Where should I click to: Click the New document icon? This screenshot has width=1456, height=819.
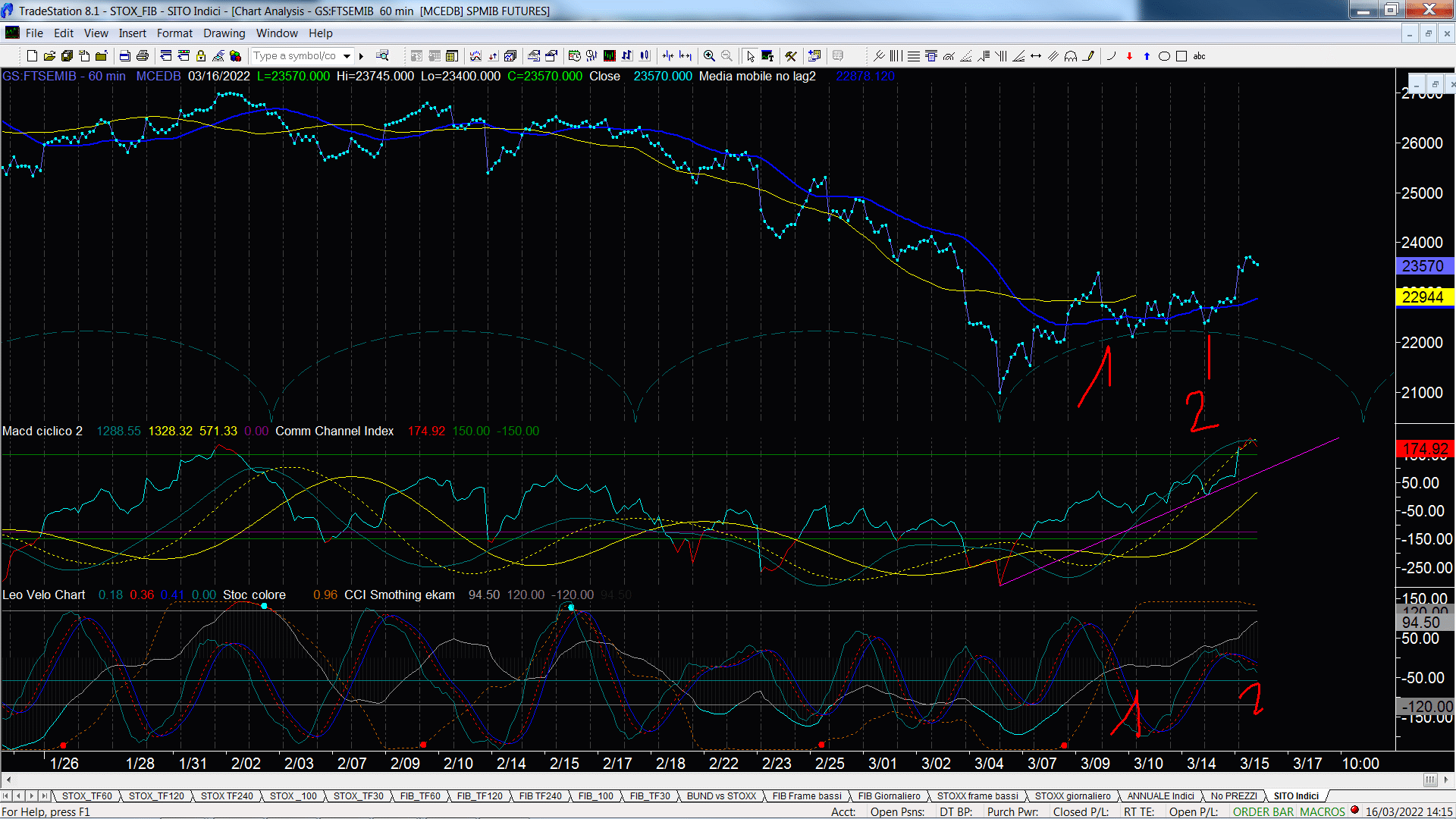coord(32,56)
